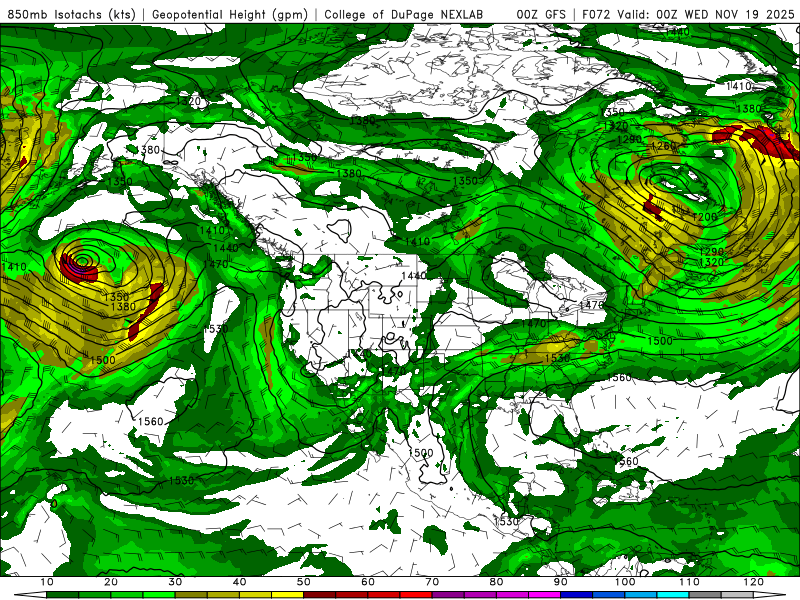Viewport: 800px width, 600px height.
Task: Click the "850mb Isotachs (kts)" title text
Action: click(71, 14)
